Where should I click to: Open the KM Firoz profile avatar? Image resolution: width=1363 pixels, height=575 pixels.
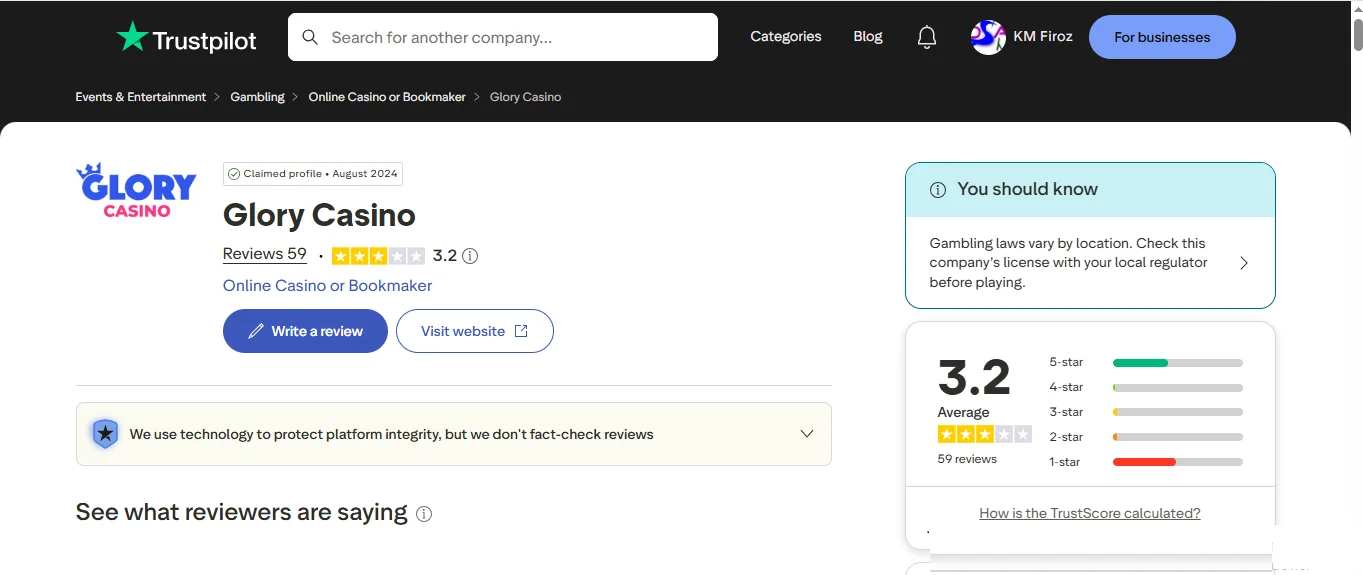tap(988, 37)
